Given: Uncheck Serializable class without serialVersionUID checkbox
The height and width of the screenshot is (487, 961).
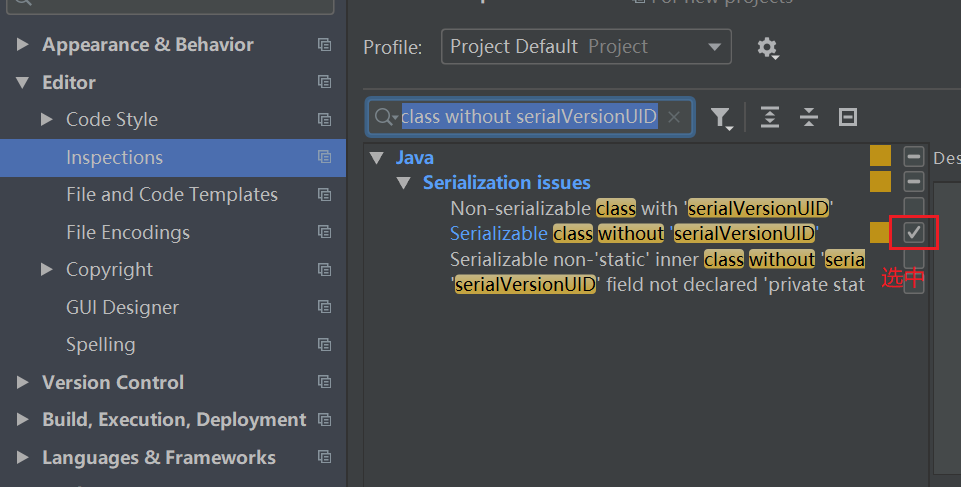Looking at the screenshot, I should pos(913,233).
